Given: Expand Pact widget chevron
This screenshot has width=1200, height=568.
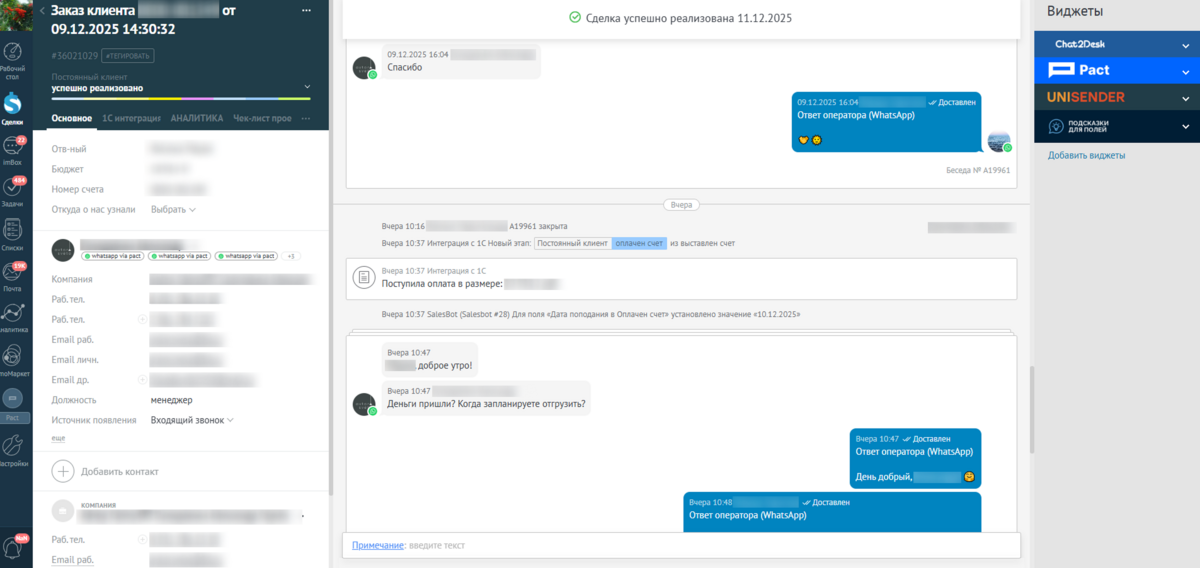Looking at the screenshot, I should click(x=1186, y=71).
